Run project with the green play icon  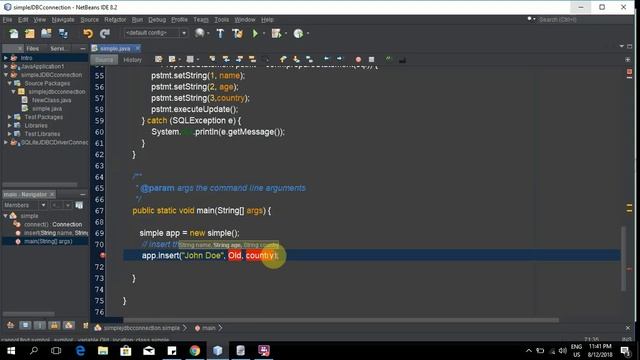pos(256,33)
